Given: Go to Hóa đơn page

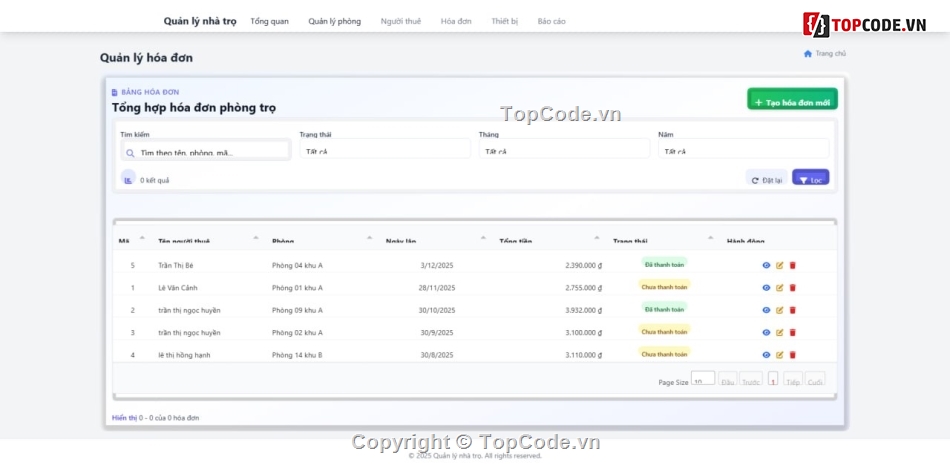Looking at the screenshot, I should 456,21.
